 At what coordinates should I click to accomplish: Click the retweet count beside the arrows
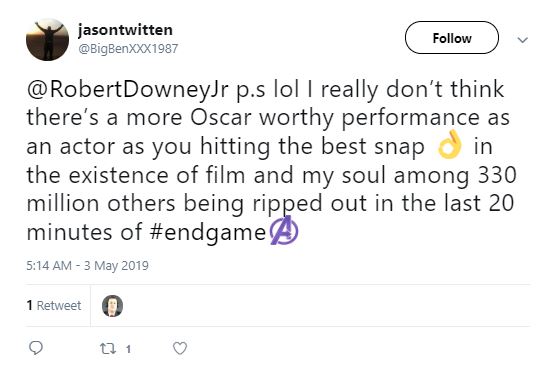(128, 349)
